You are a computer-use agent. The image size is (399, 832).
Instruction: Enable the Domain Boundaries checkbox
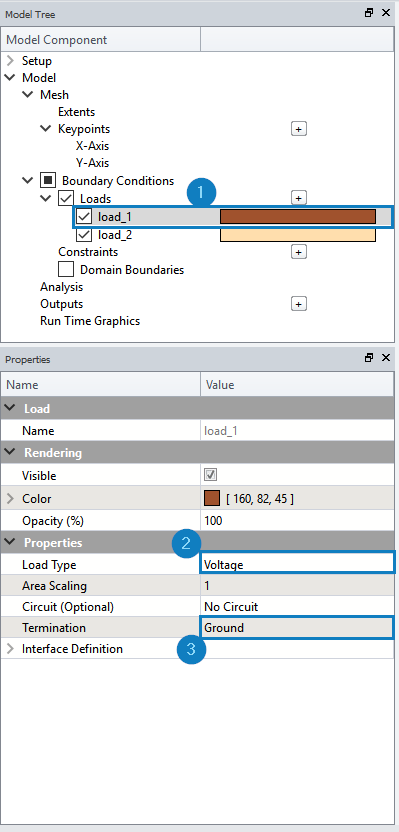pyautogui.click(x=66, y=270)
